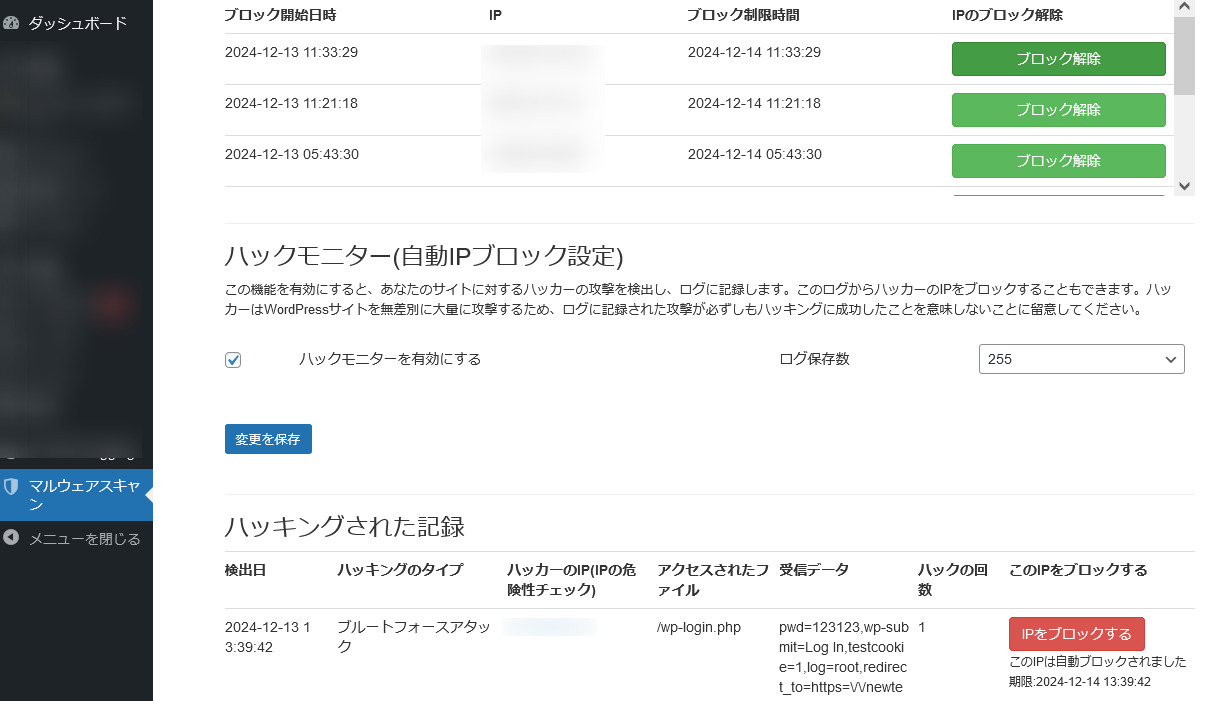Unblock the IP blocked at 05:43:30
The height and width of the screenshot is (701, 1226).
(x=1058, y=161)
